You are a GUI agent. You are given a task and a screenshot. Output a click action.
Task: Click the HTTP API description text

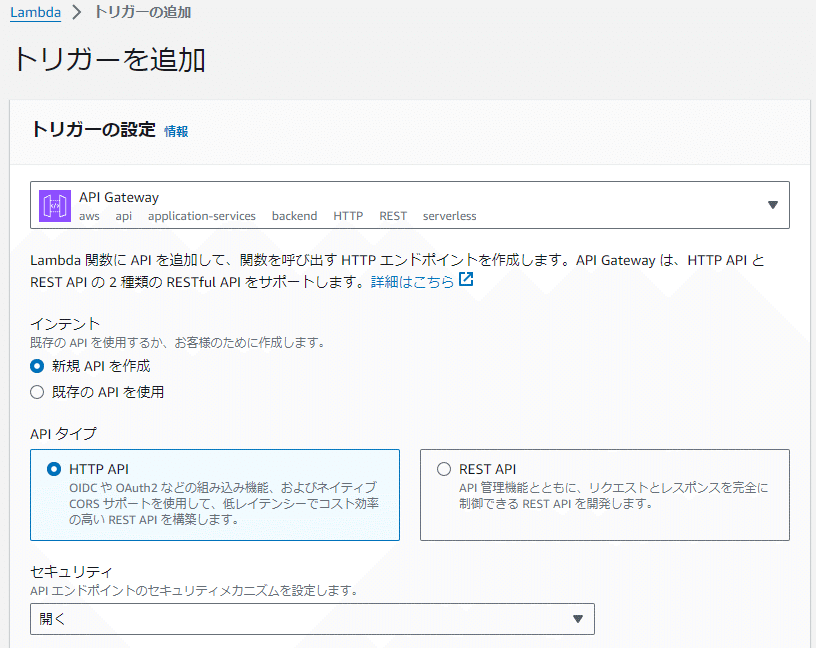224,503
